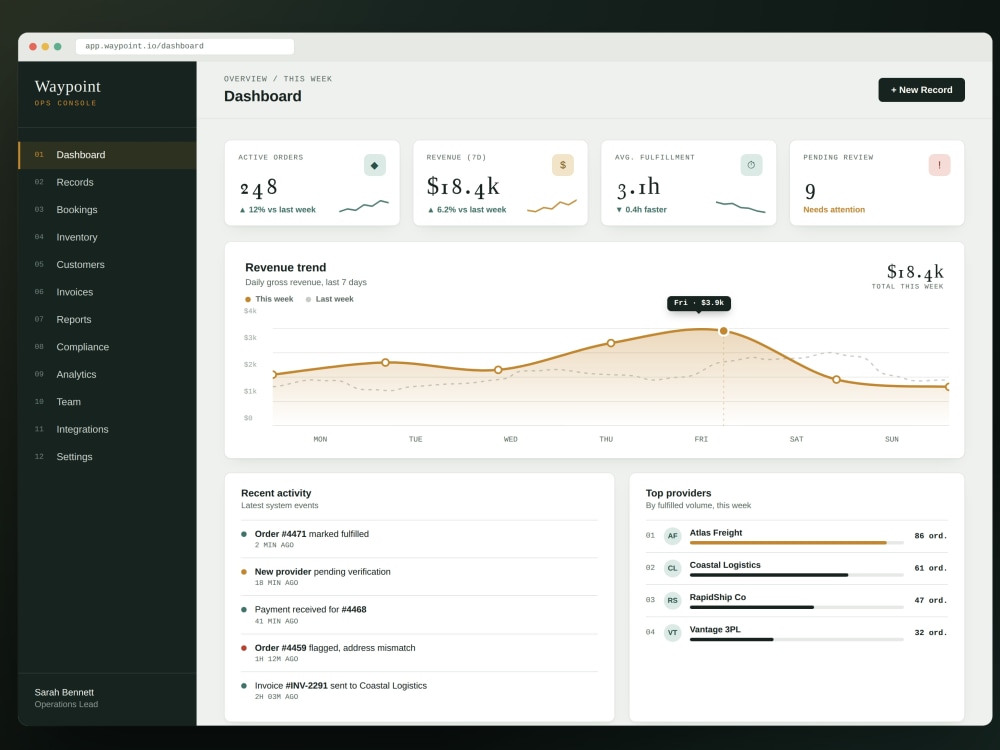Screen dimensions: 1000x750
Task: Click Coastal Logistics volume progress bar
Action: point(797,575)
